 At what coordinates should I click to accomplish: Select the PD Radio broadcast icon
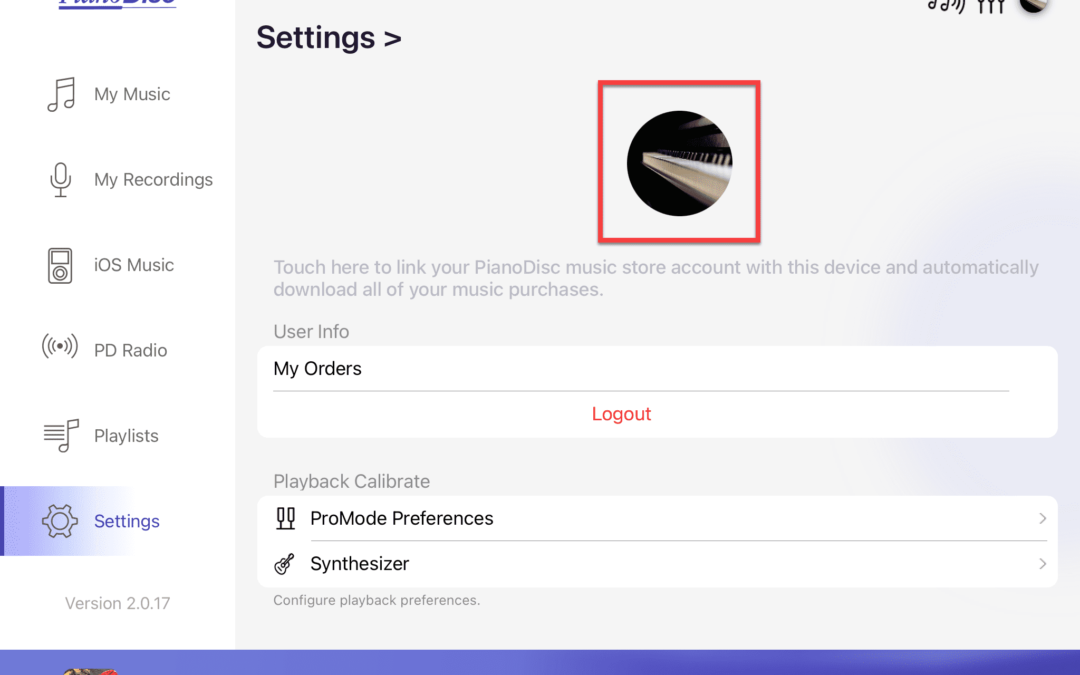pos(60,348)
